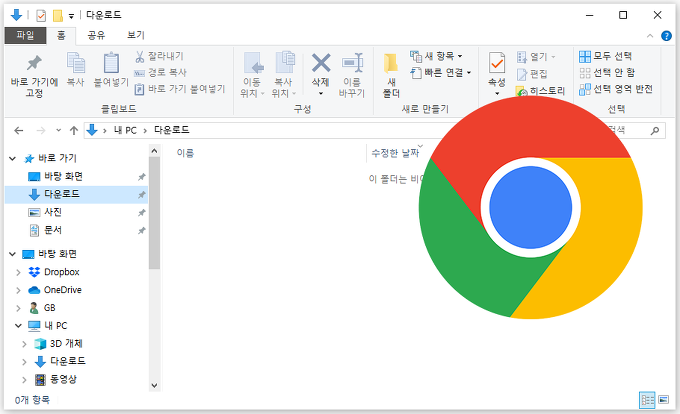This screenshot has width=680, height=414.
Task: Create a 새 폴더 new folder
Action: pyautogui.click(x=391, y=75)
